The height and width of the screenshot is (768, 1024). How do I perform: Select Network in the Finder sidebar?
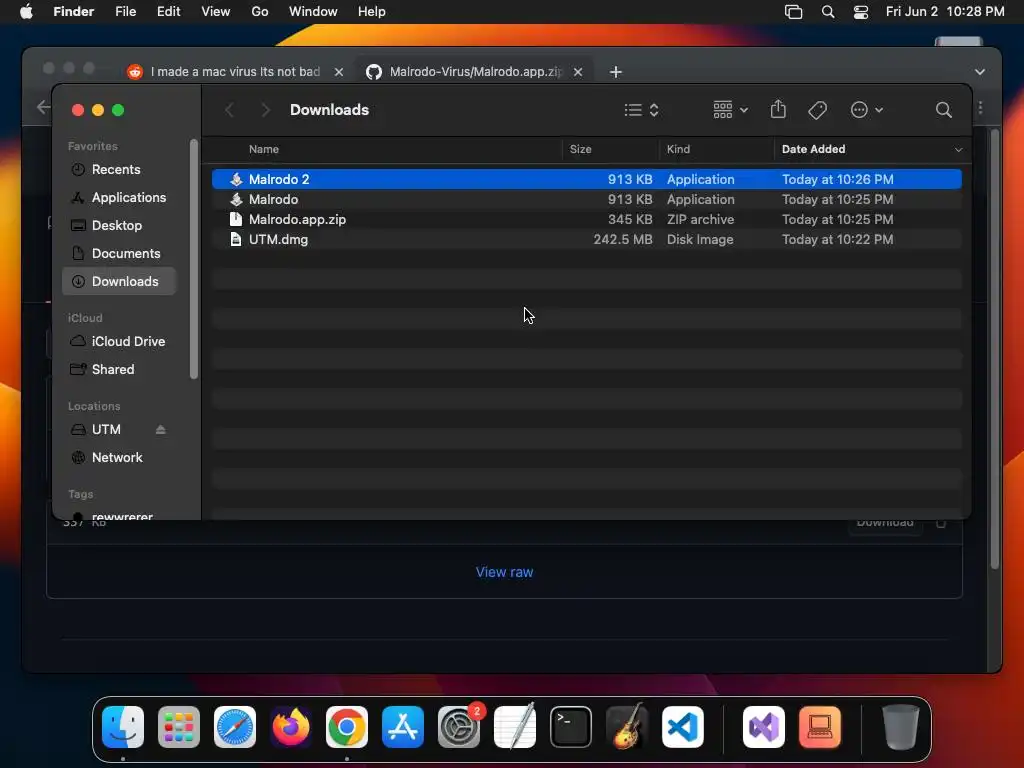(x=119, y=458)
